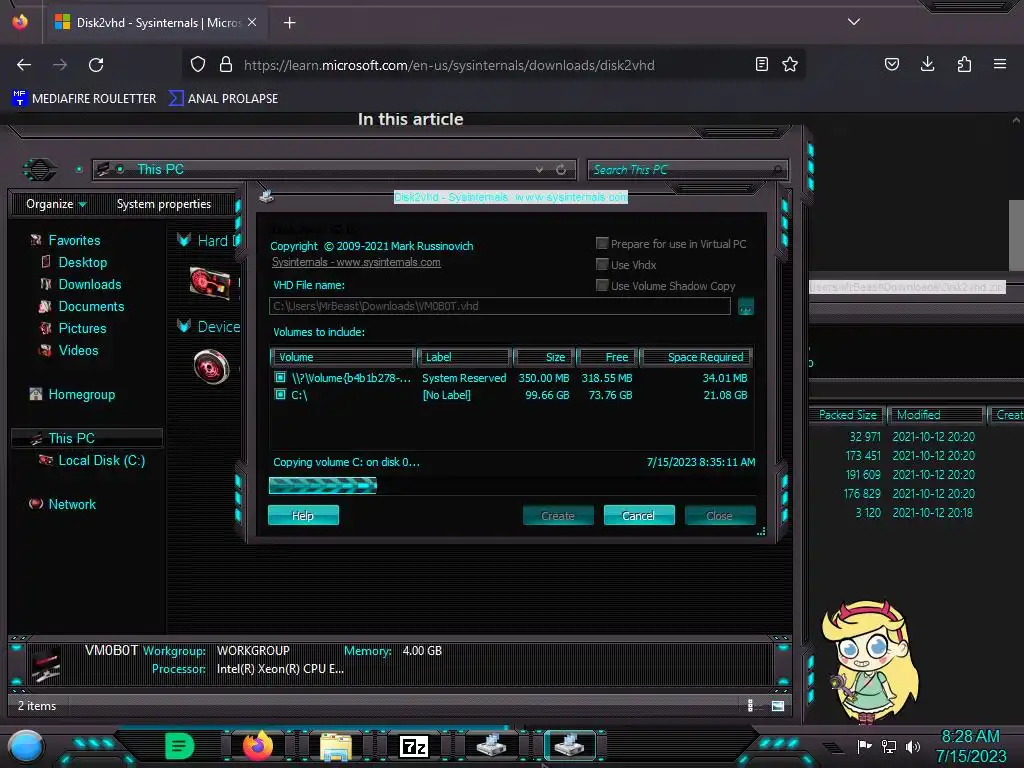Switch Explorer to large icons view
Viewport: 1024px width, 768px height.
(778, 705)
